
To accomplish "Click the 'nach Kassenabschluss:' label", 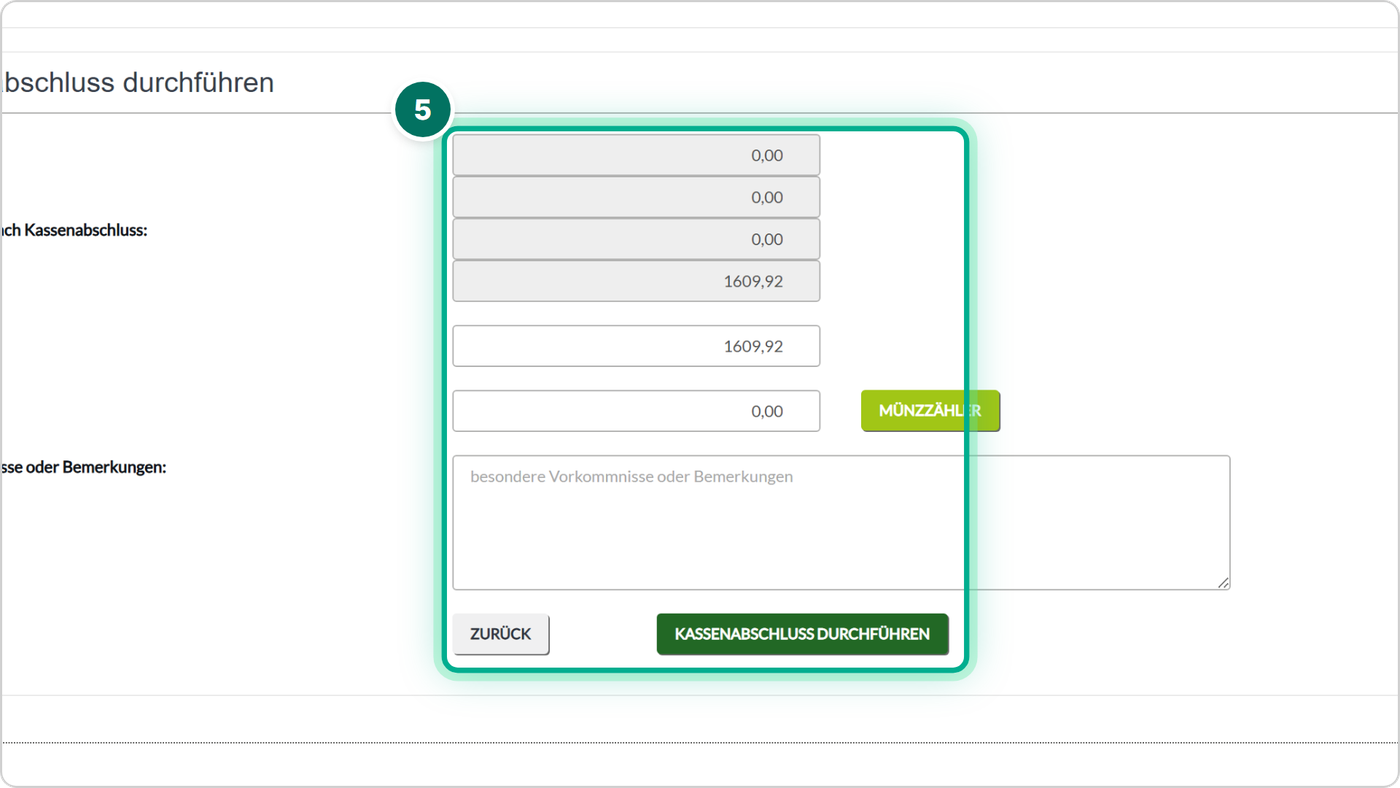I will coord(75,230).
